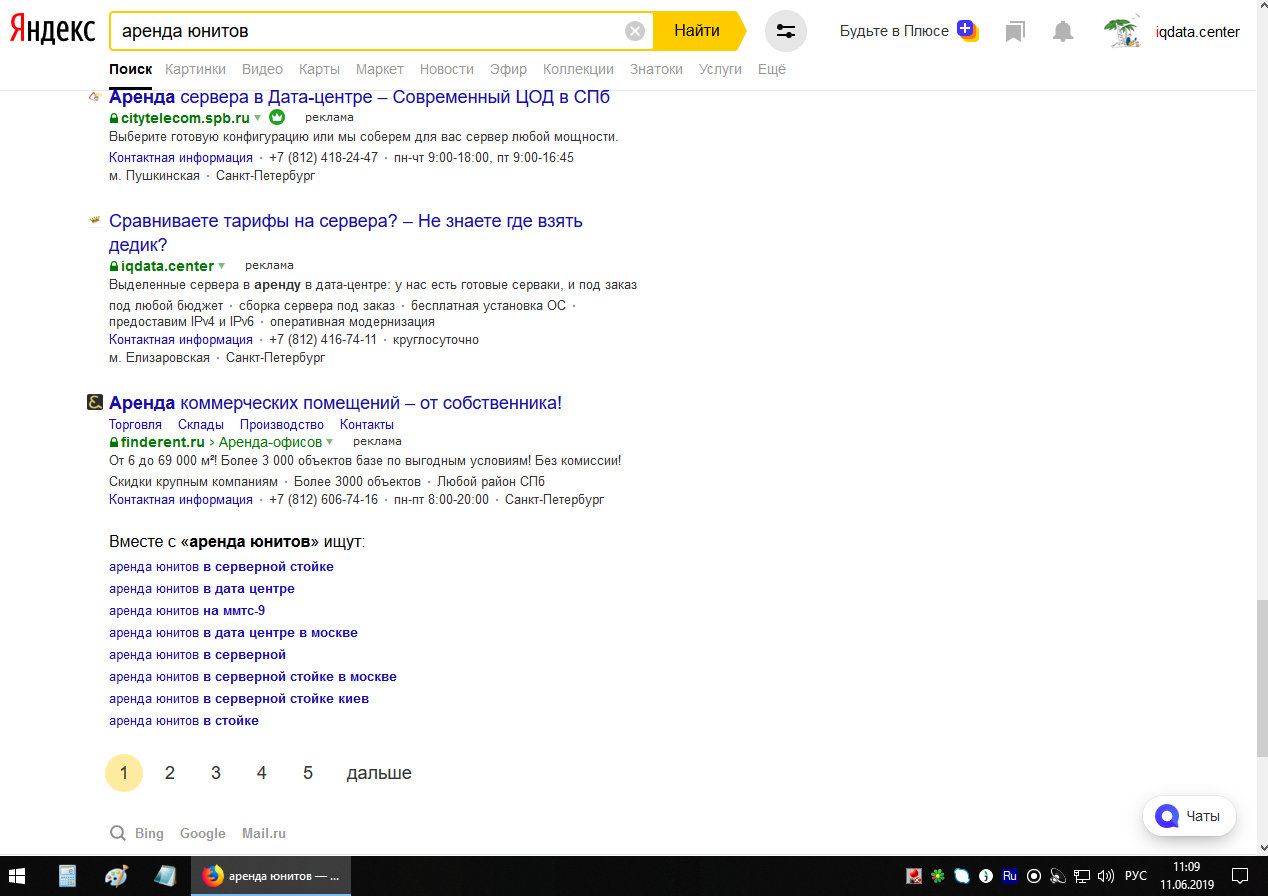Open Сравниваете тарифы на сервера result
The height and width of the screenshot is (896, 1268).
(x=346, y=233)
